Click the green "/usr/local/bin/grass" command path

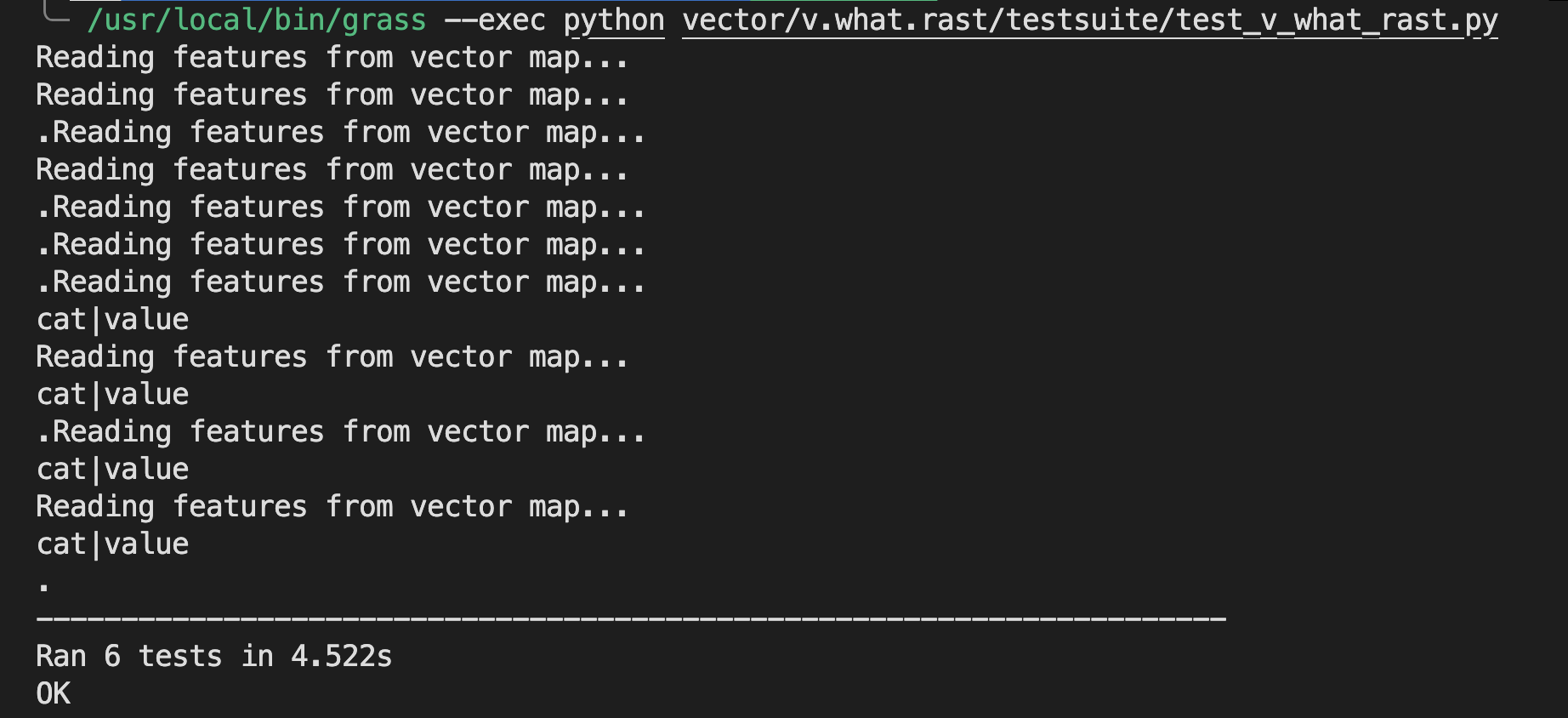point(256,20)
